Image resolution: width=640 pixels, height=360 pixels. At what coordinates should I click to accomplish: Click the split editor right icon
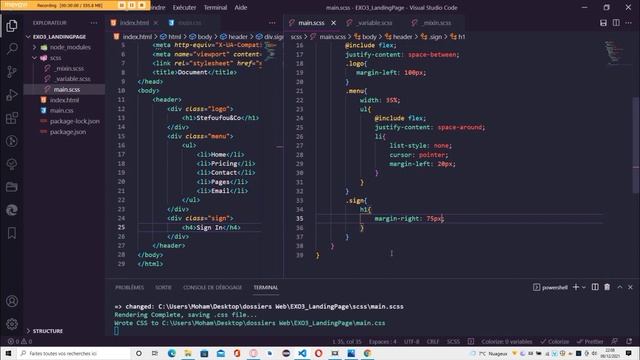coord(616,23)
